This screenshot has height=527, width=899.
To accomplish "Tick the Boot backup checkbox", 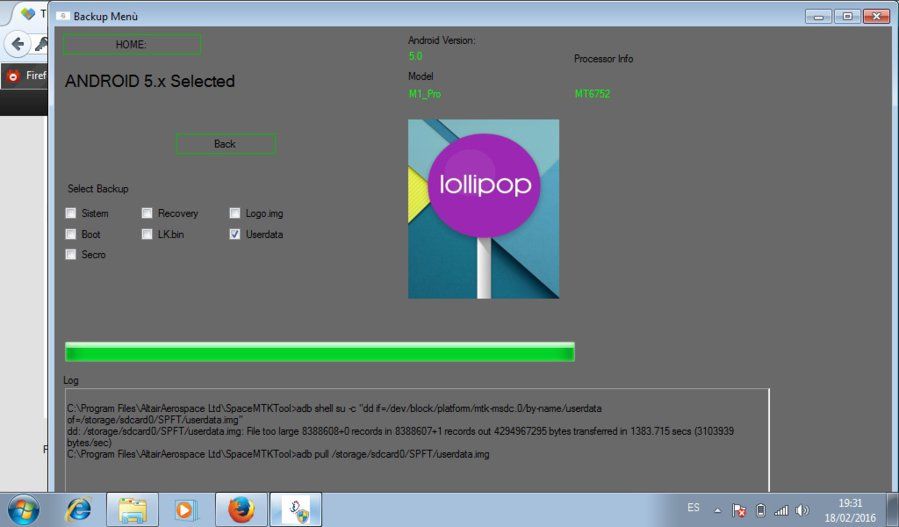I will point(71,234).
